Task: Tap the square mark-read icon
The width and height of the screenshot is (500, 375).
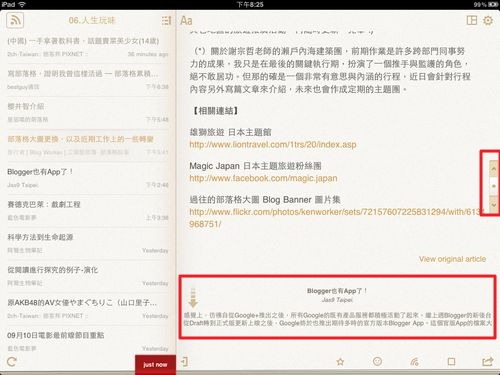Action: (451, 362)
